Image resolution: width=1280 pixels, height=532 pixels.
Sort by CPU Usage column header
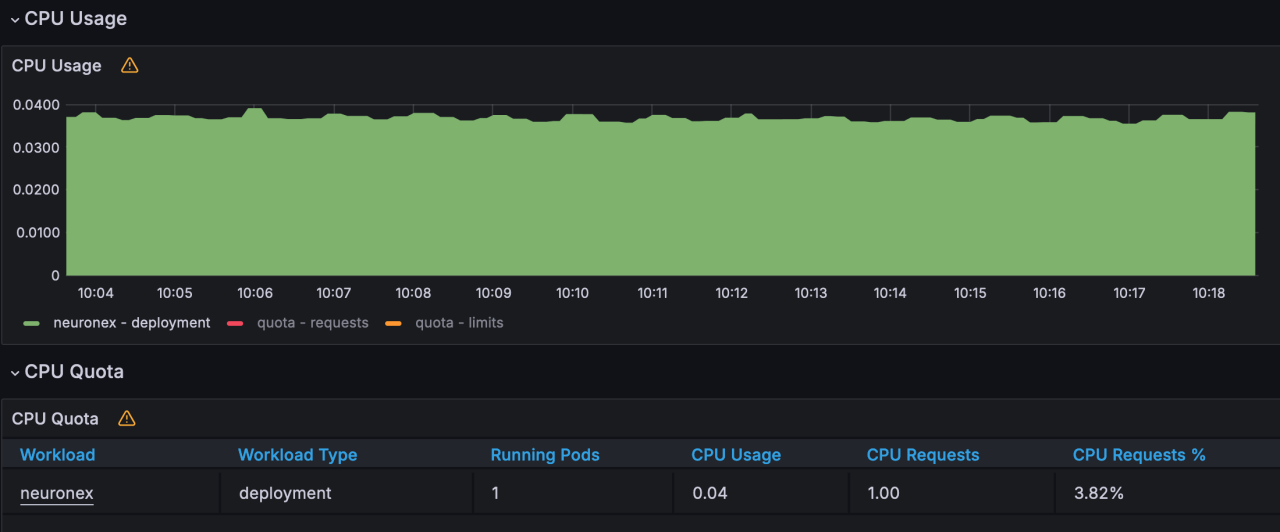[736, 455]
